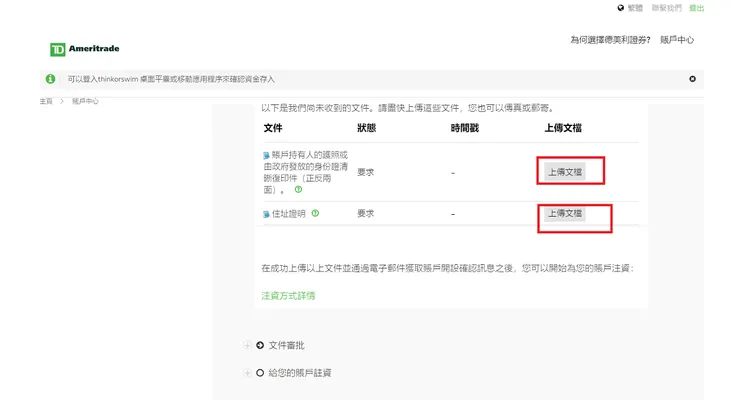The height and width of the screenshot is (400, 740).
Task: Click the document icon beside passport ID text
Action: tap(266, 155)
